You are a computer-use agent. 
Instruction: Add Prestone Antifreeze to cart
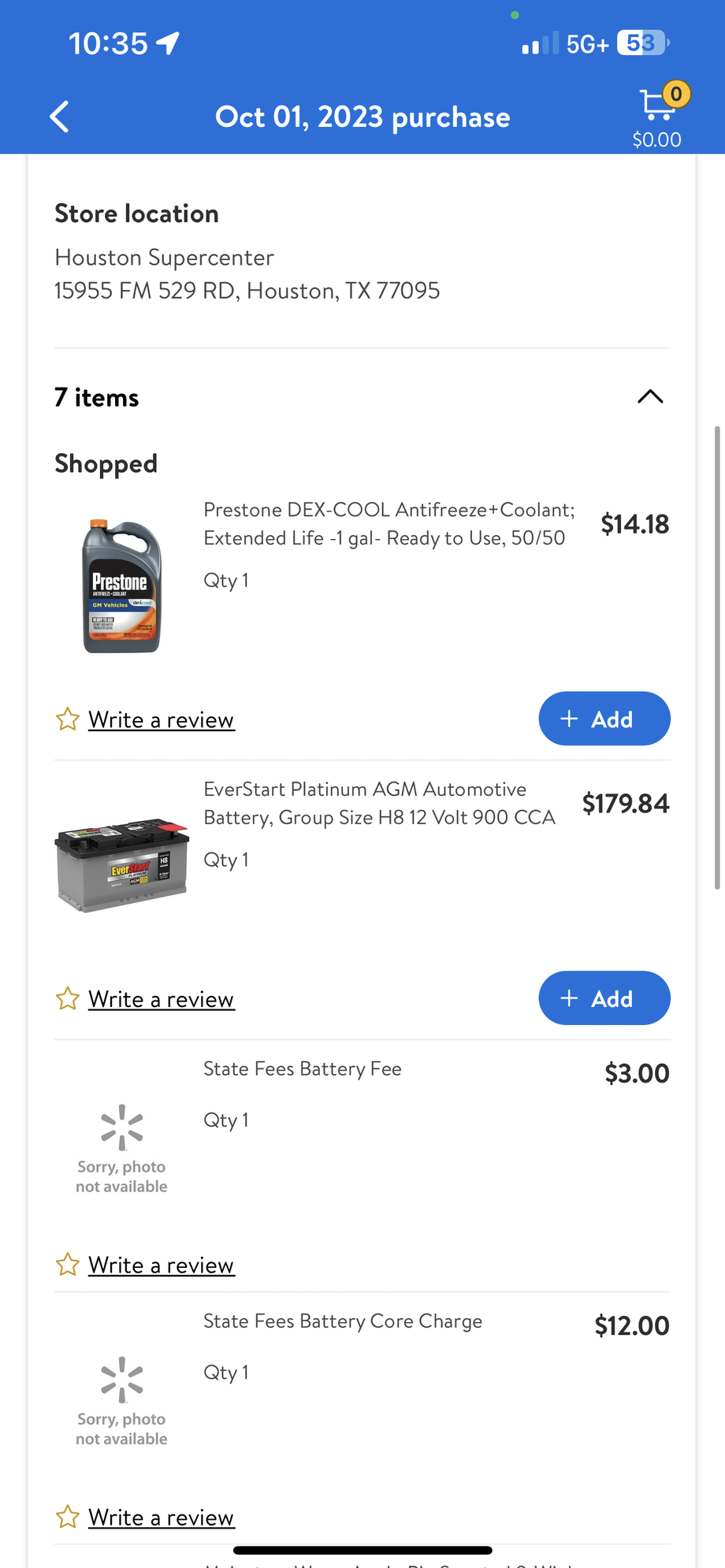click(604, 719)
